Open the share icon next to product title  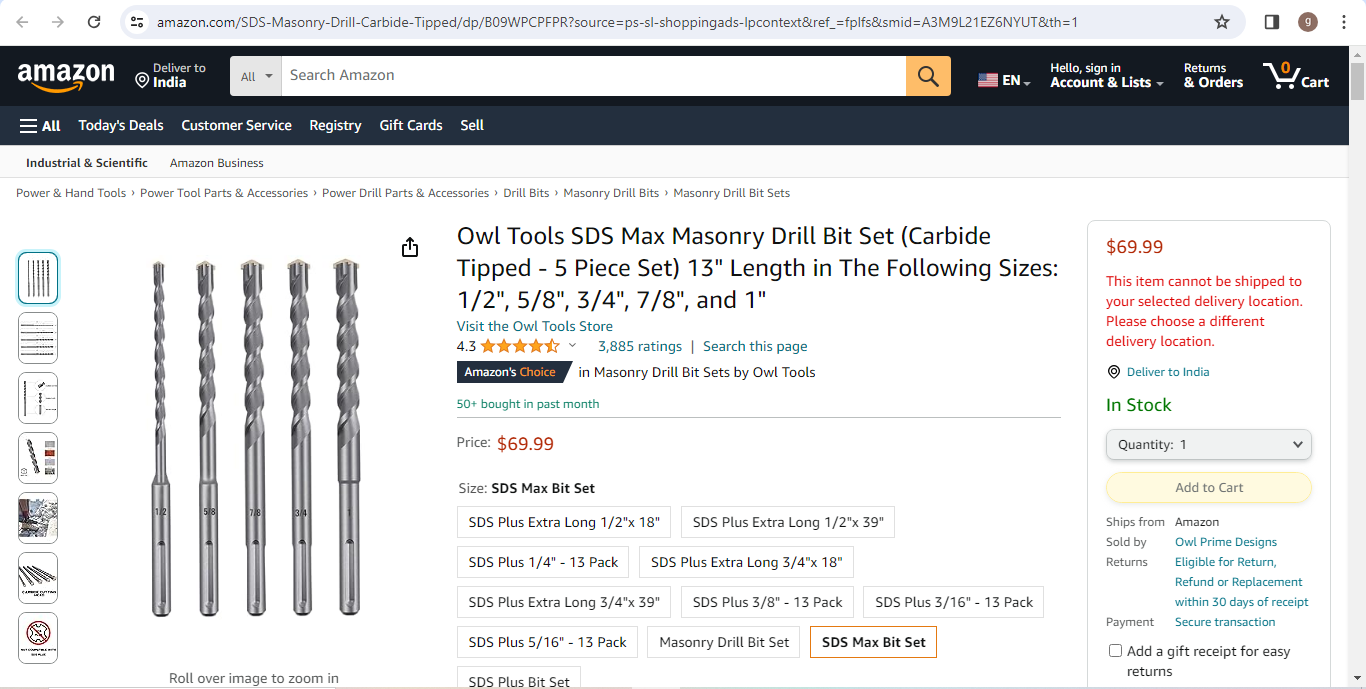click(x=410, y=246)
